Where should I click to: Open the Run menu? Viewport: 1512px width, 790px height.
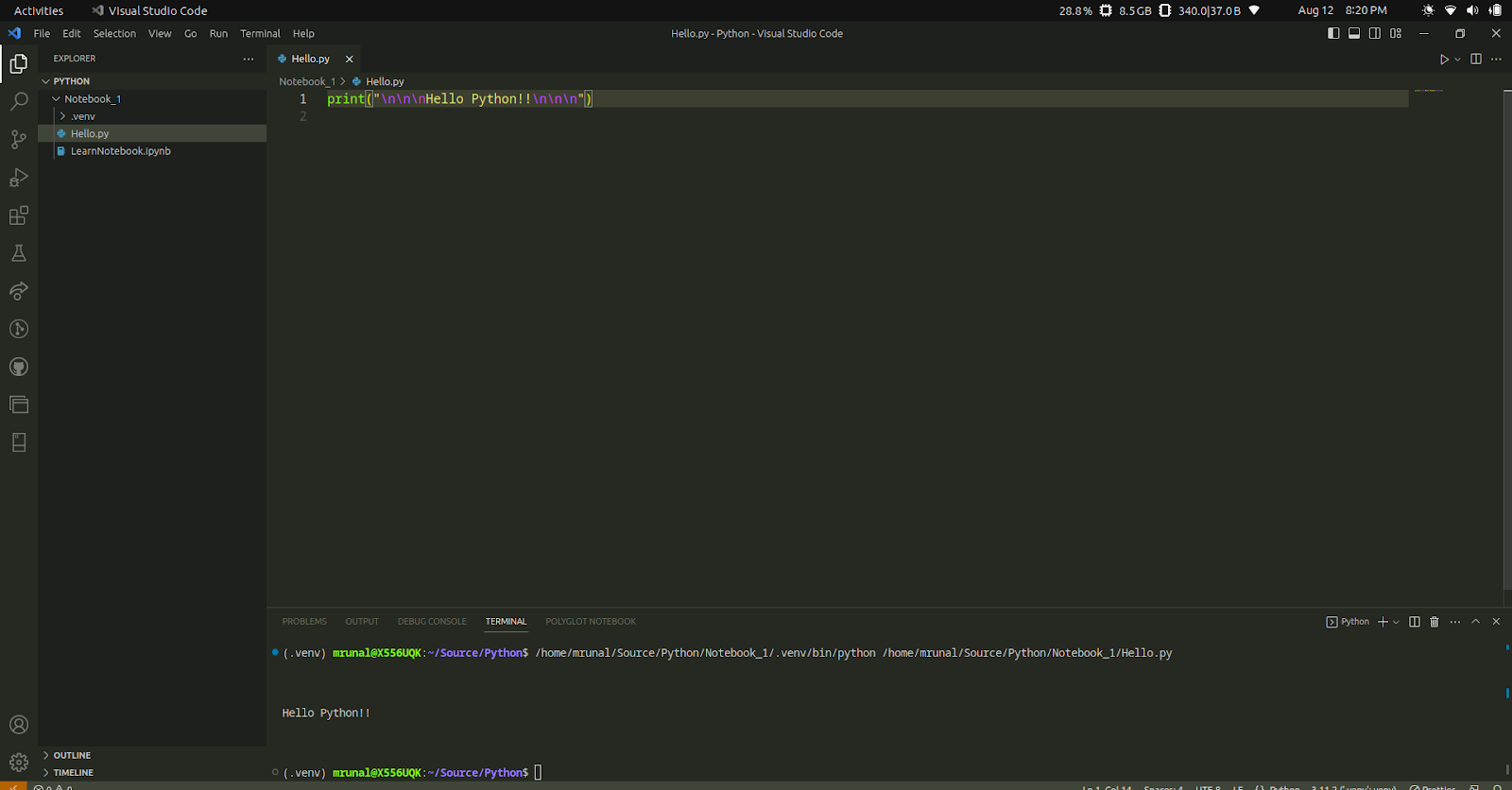[218, 33]
